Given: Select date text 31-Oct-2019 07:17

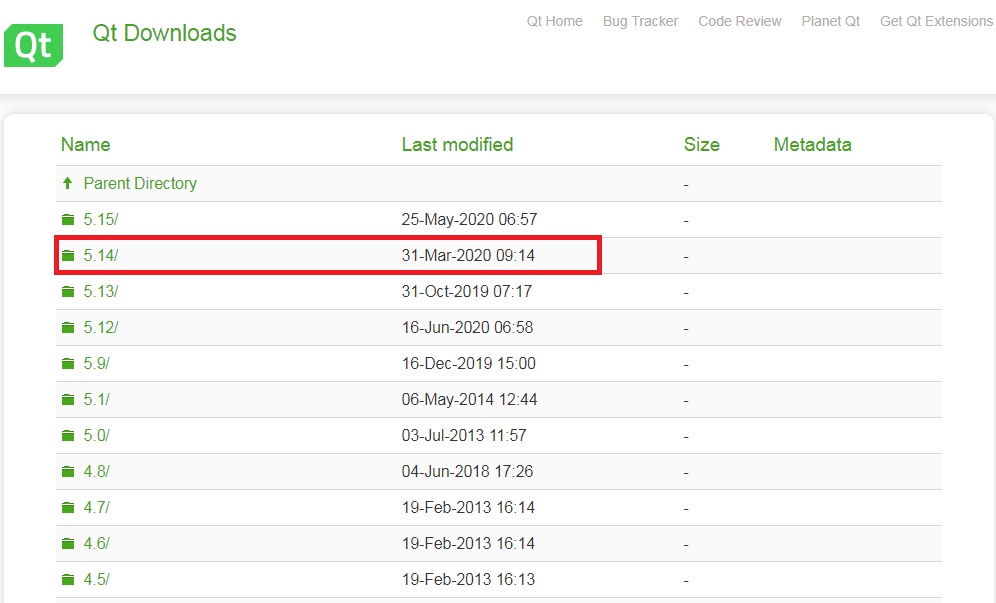Looking at the screenshot, I should (467, 292).
